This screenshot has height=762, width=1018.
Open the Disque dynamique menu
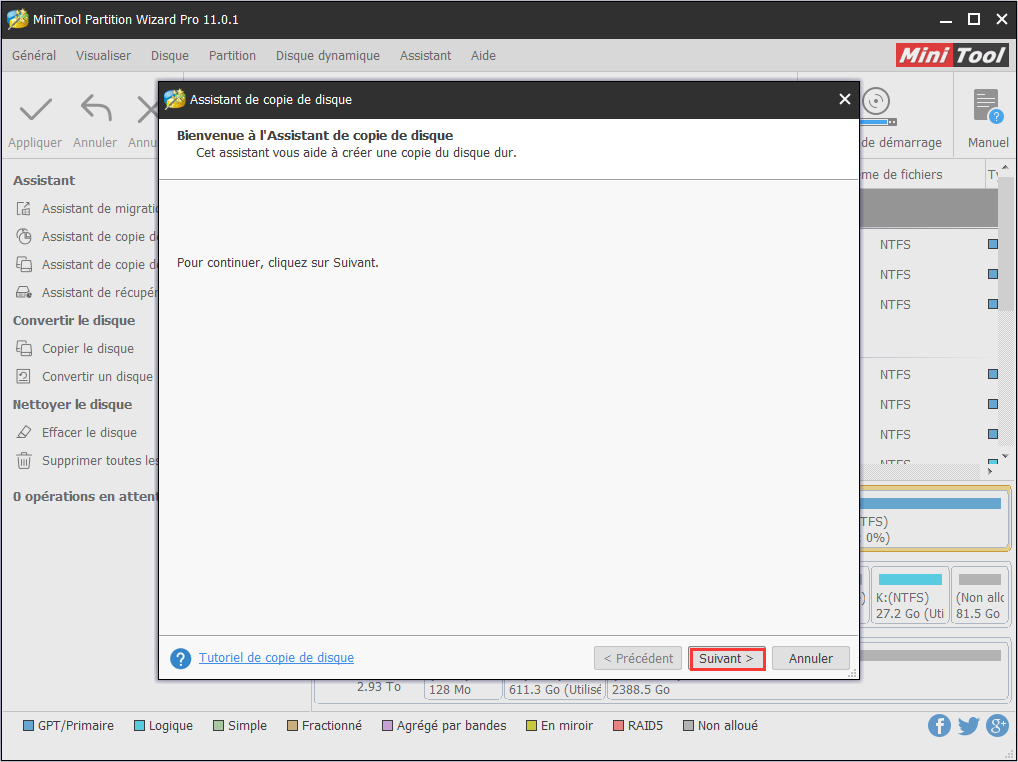coord(327,56)
